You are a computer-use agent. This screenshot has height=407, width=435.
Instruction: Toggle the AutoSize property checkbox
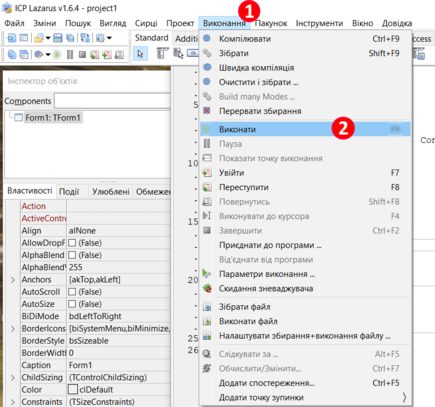point(72,304)
